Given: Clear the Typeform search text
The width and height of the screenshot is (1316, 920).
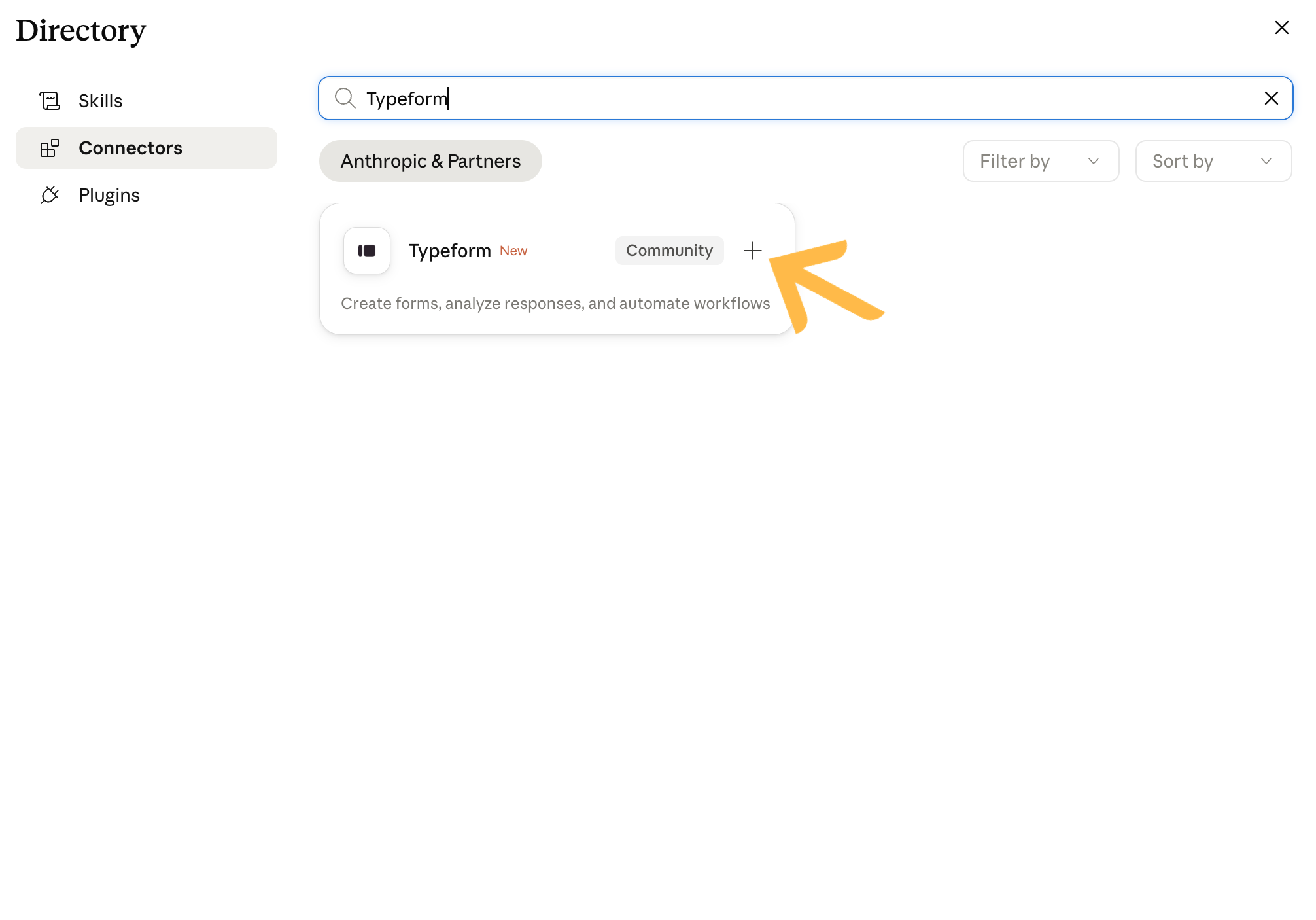Looking at the screenshot, I should coord(1272,98).
